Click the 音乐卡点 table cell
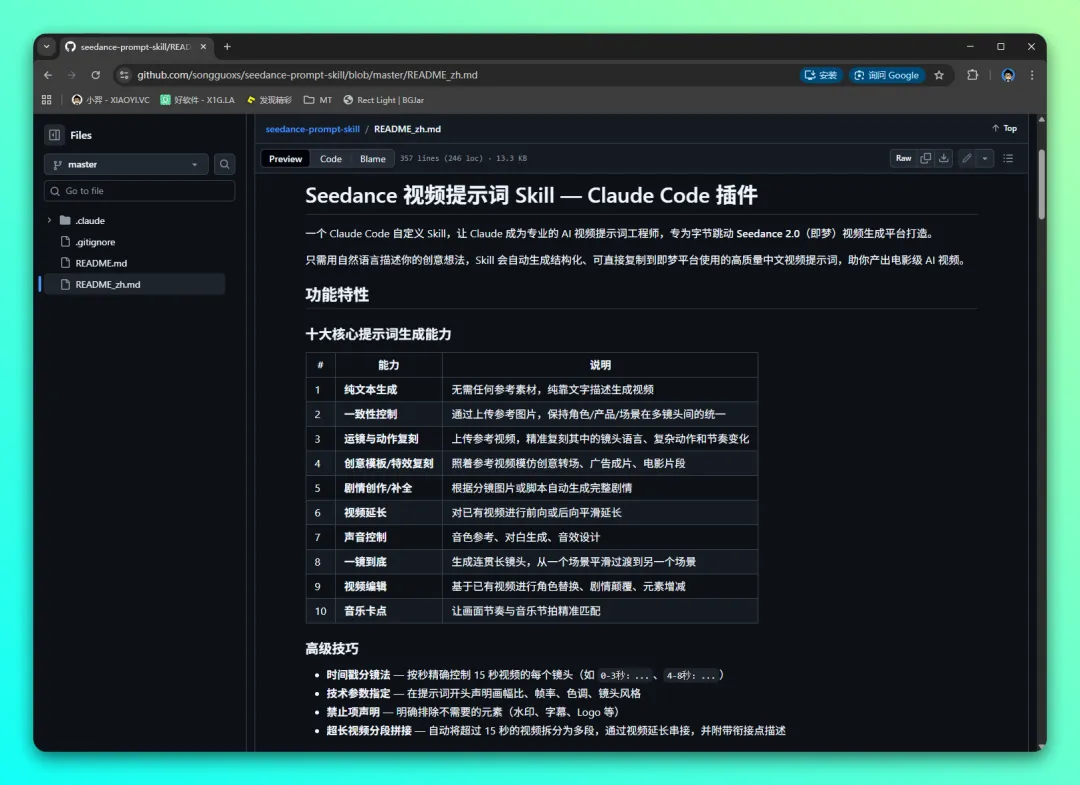Viewport: 1080px width, 785px height. pos(388,611)
